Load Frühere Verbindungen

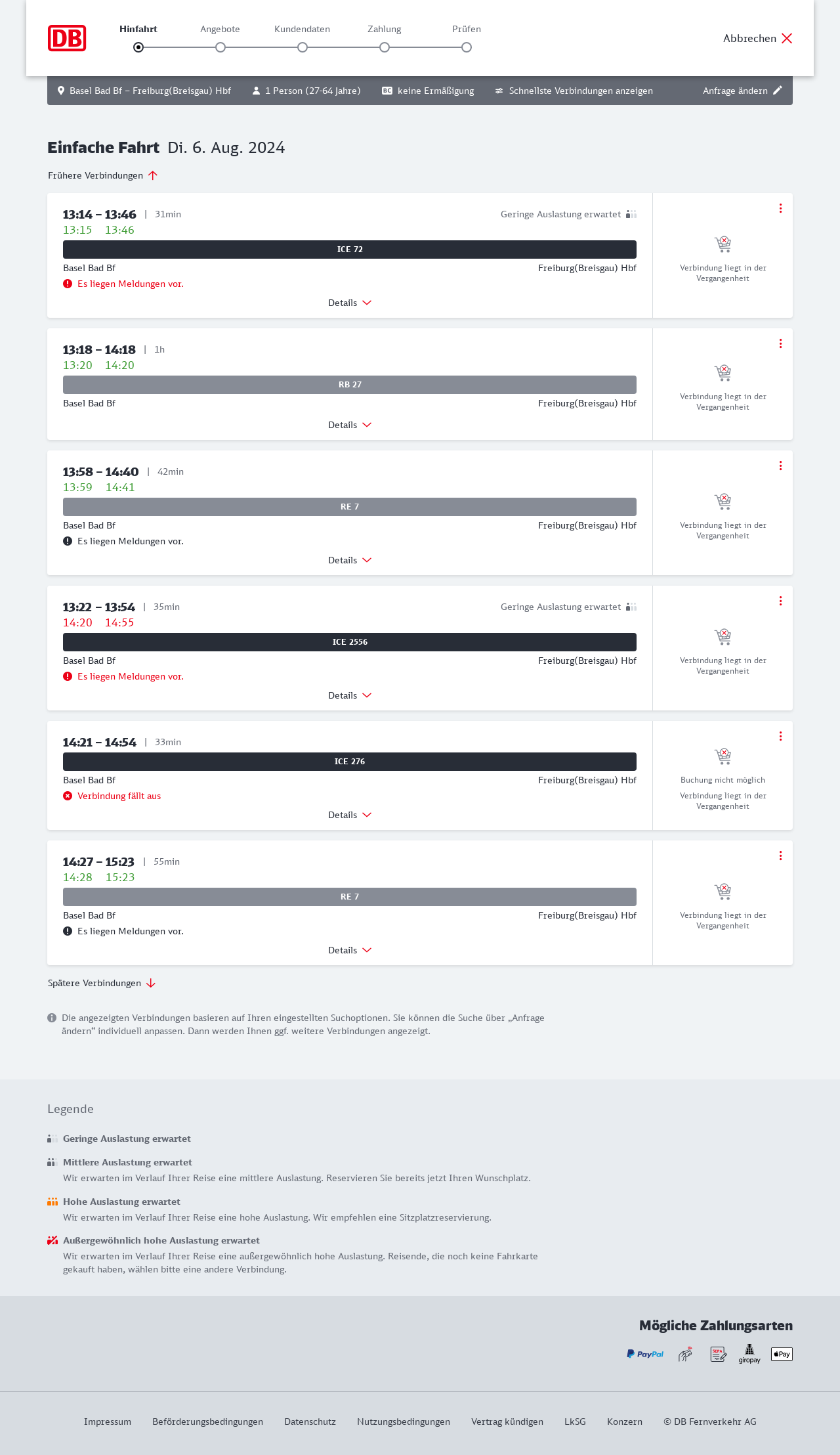point(102,175)
